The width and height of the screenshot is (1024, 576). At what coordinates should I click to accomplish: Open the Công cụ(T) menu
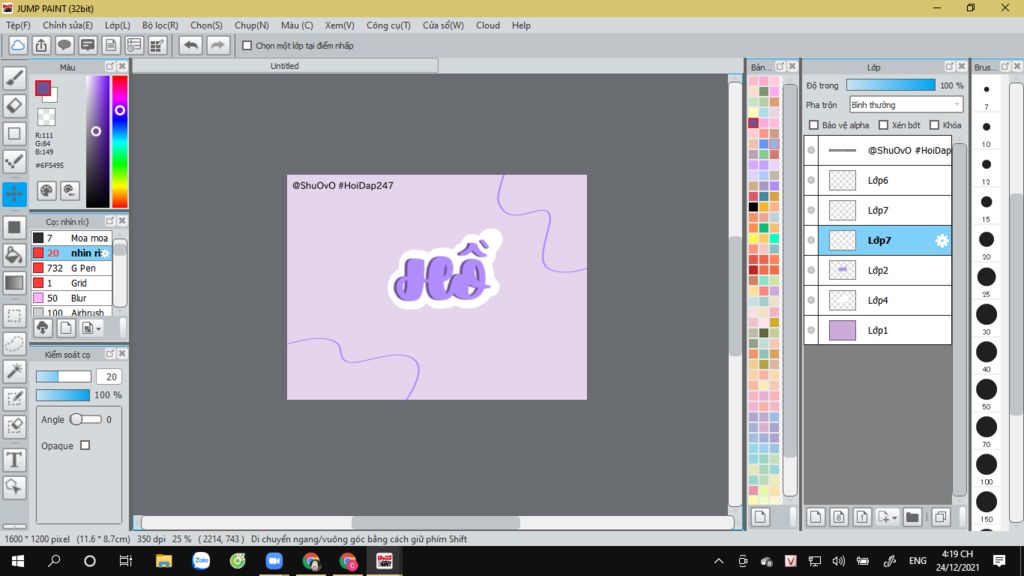tap(389, 25)
